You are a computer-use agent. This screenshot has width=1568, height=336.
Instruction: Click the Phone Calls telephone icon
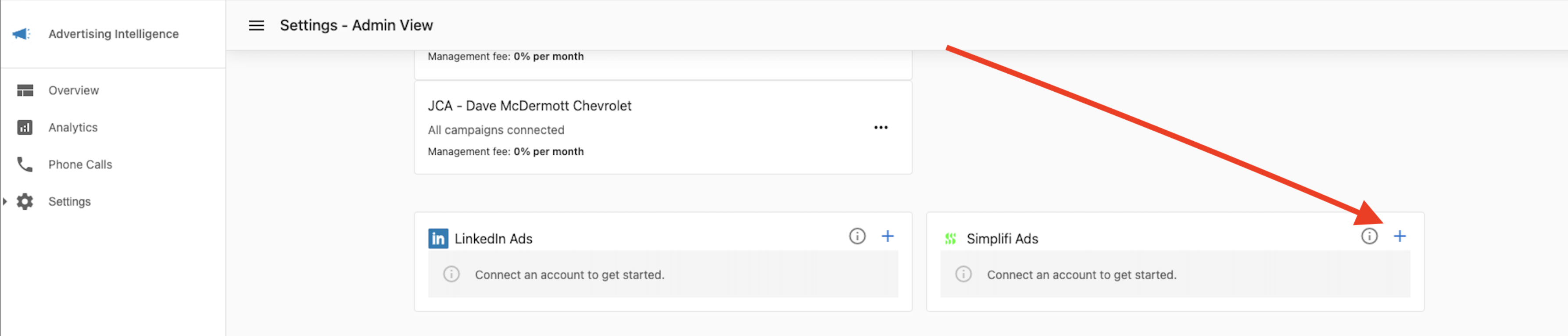pos(24,164)
